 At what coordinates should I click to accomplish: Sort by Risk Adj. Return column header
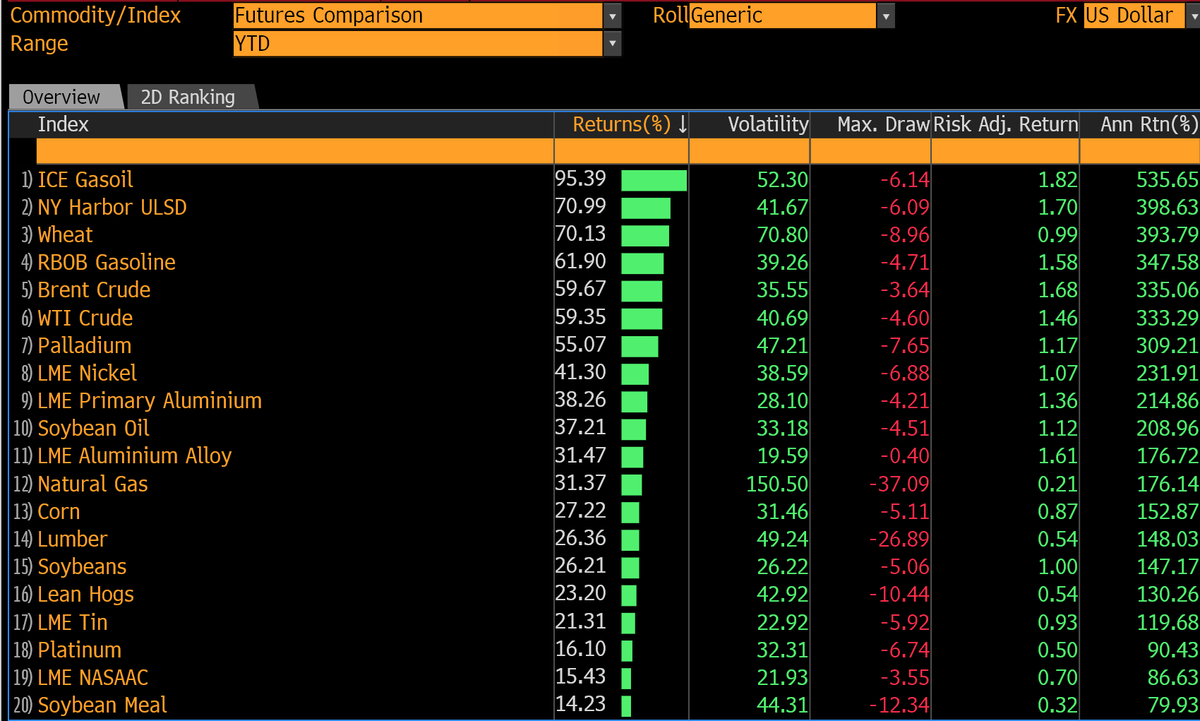coord(1006,124)
